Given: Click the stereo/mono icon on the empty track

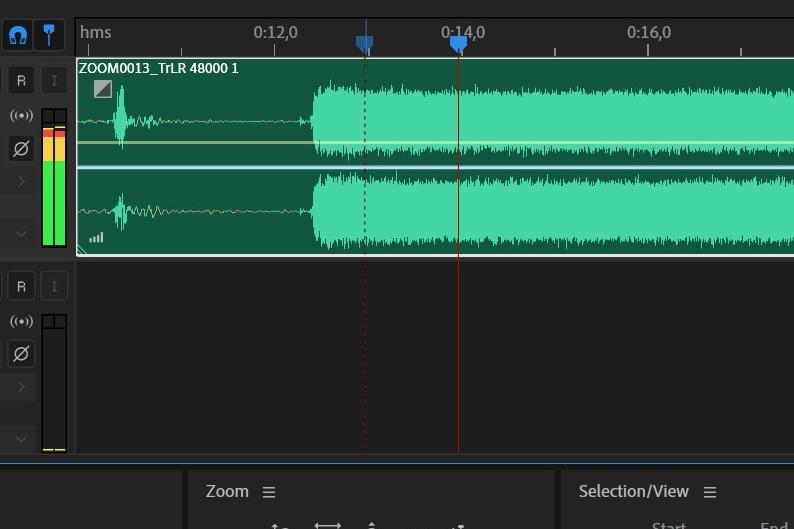Looking at the screenshot, I should (x=21, y=321).
